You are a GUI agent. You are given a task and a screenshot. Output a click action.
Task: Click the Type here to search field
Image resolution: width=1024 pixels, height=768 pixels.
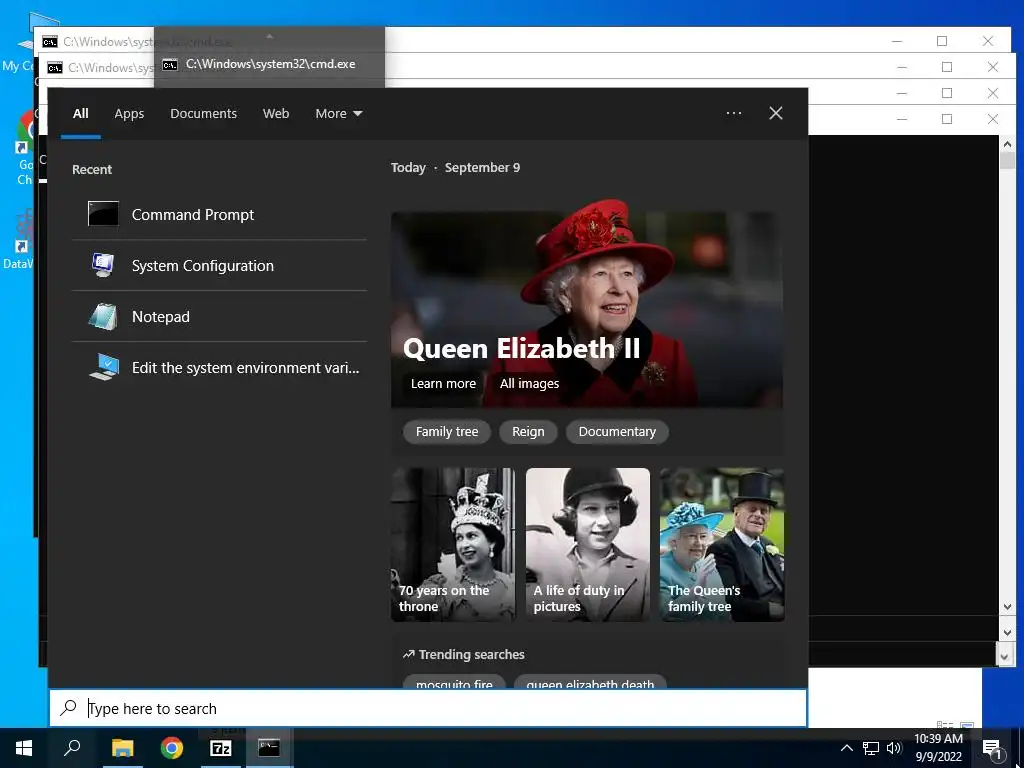[428, 708]
